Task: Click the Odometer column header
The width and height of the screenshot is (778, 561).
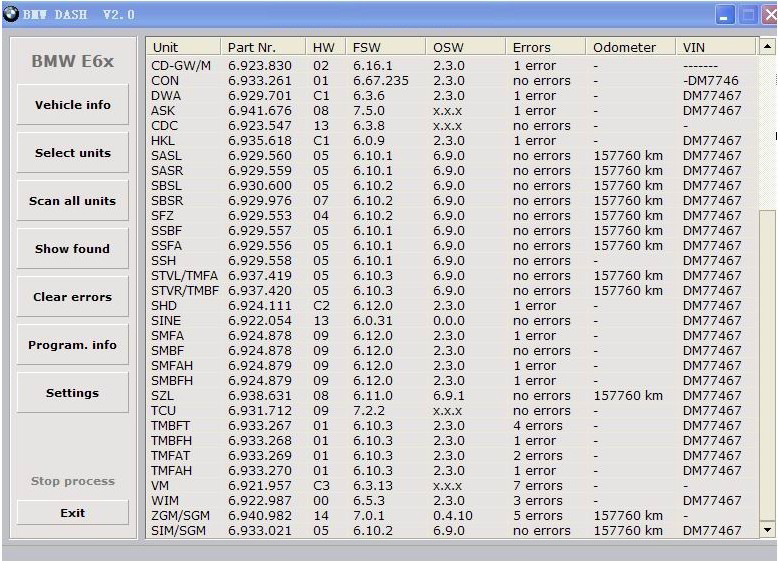Action: coord(631,47)
